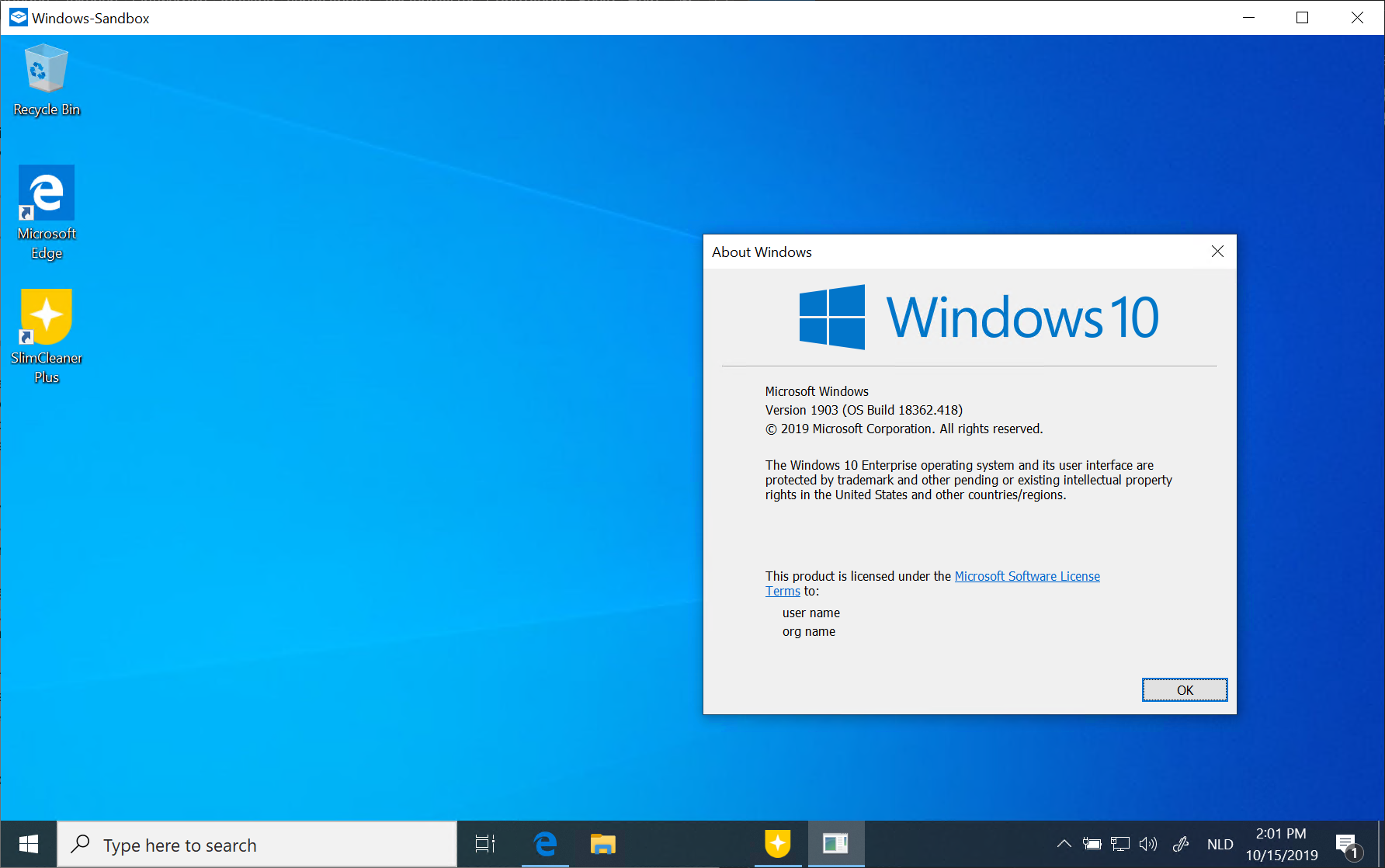Select the Microsoft Edge desktop shortcut

point(47,213)
